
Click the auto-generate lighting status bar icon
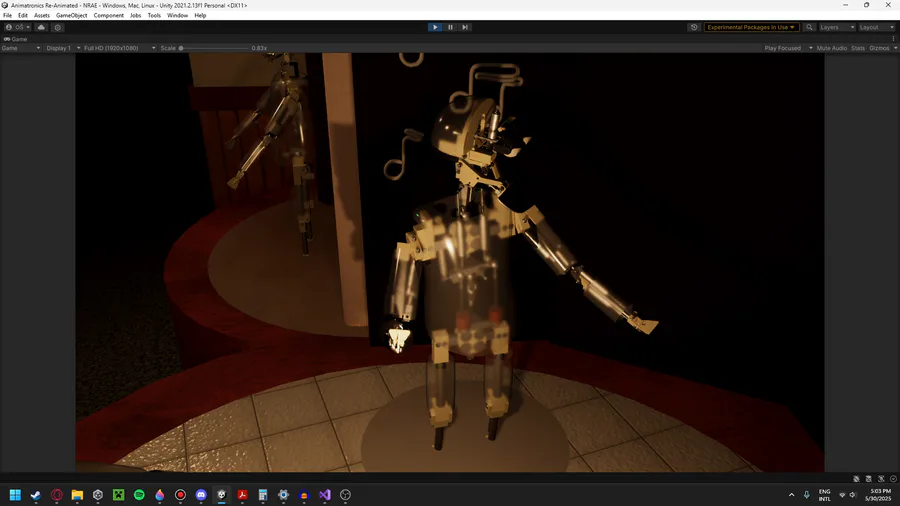[881, 478]
